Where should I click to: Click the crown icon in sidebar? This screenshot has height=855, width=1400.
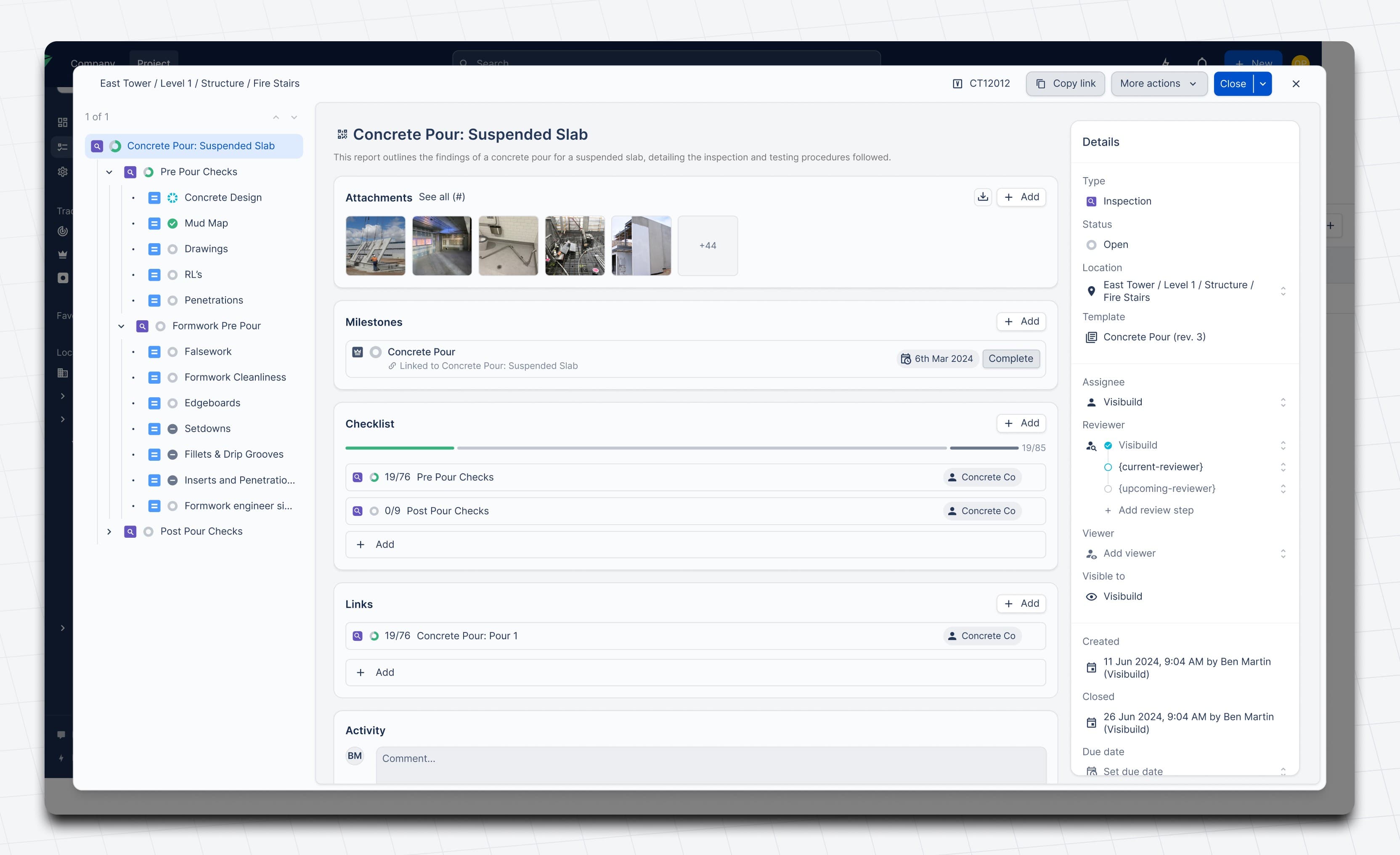(63, 254)
